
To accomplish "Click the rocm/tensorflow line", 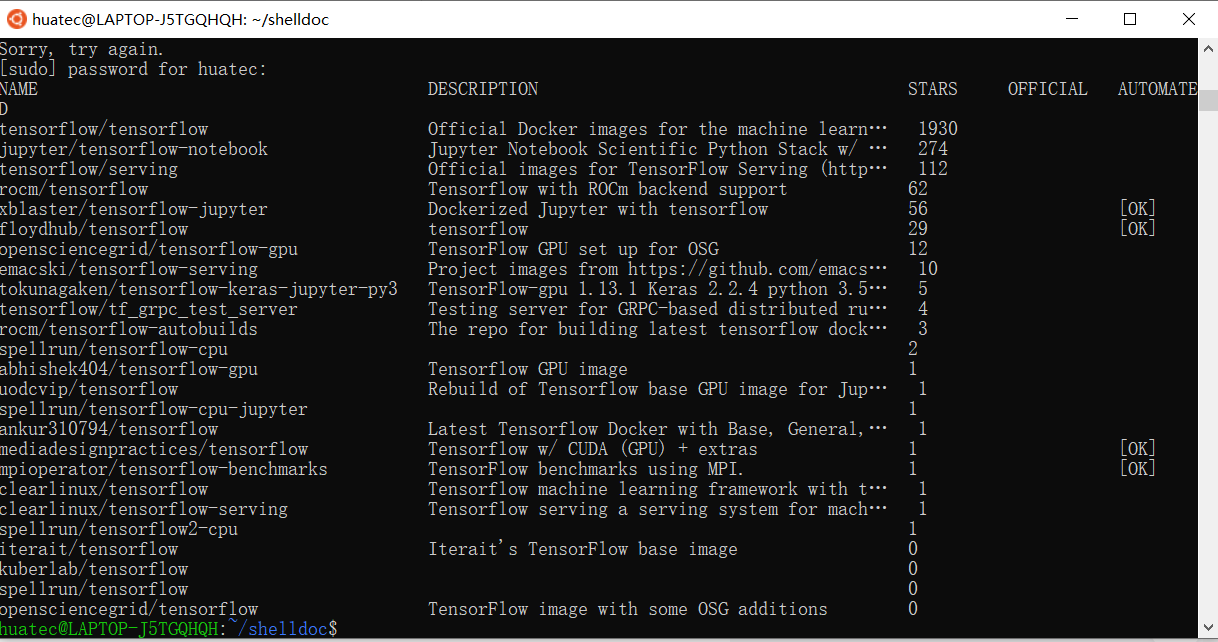I will tap(75, 188).
